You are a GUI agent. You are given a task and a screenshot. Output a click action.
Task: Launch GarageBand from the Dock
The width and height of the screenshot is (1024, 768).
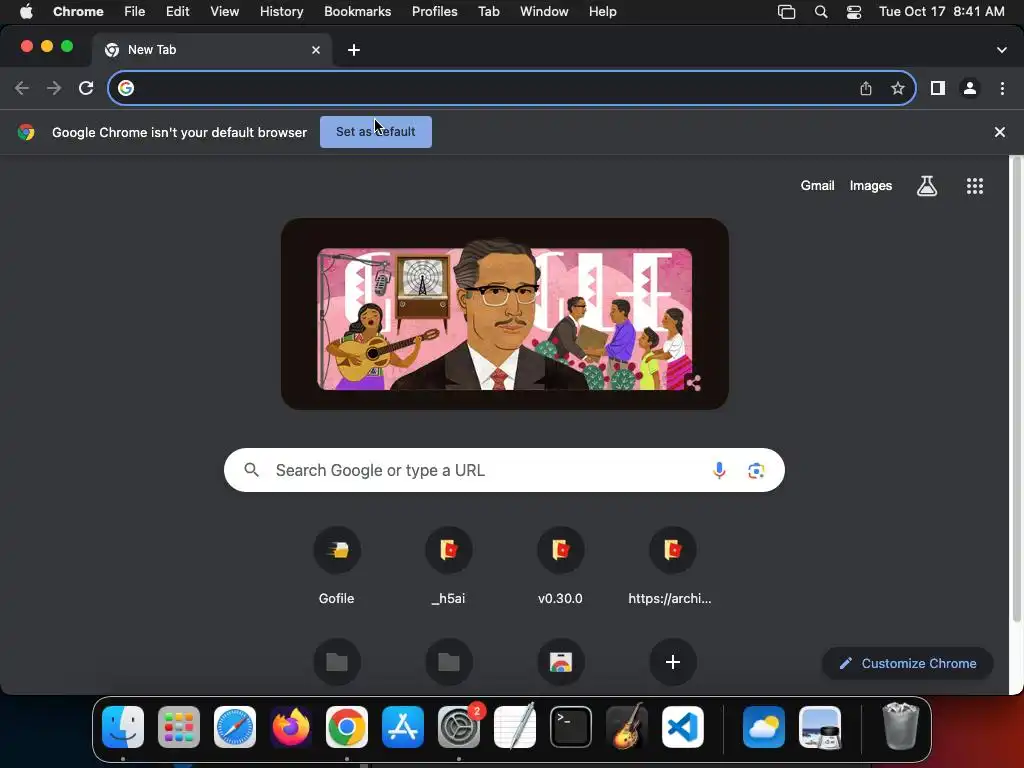627,726
